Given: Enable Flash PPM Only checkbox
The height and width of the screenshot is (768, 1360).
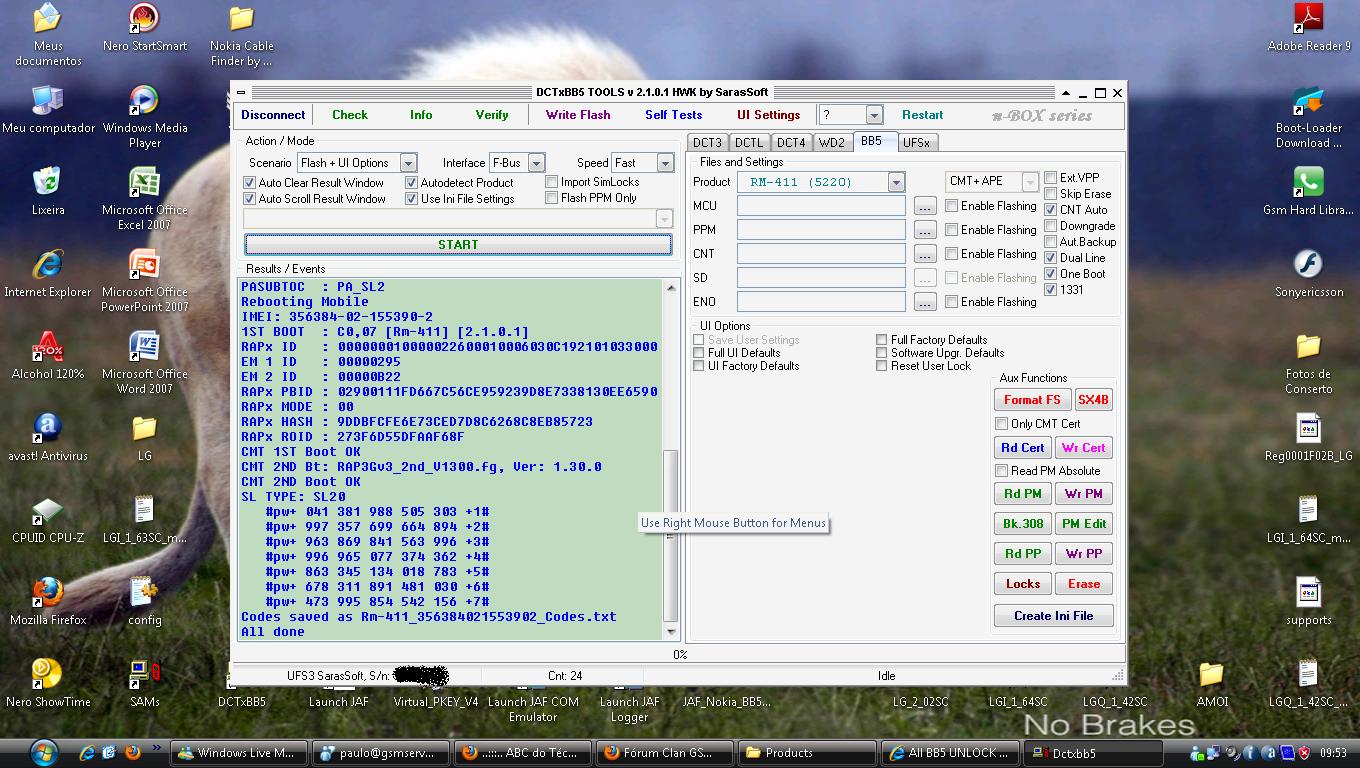Looking at the screenshot, I should (551, 198).
